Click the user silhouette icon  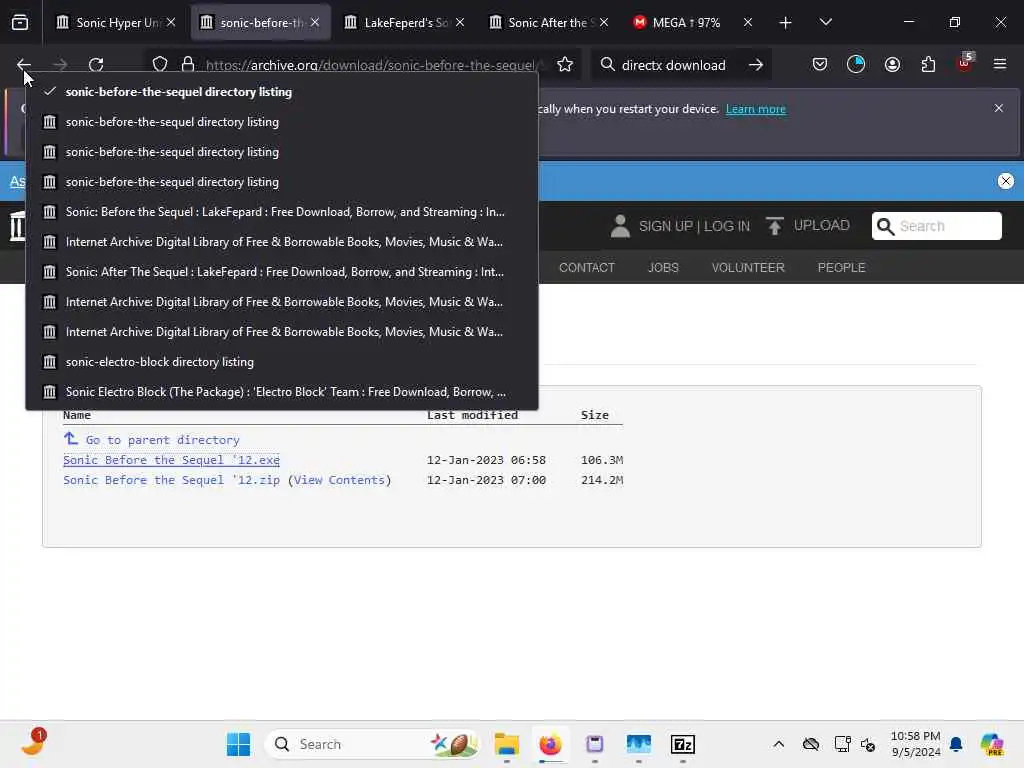(620, 226)
